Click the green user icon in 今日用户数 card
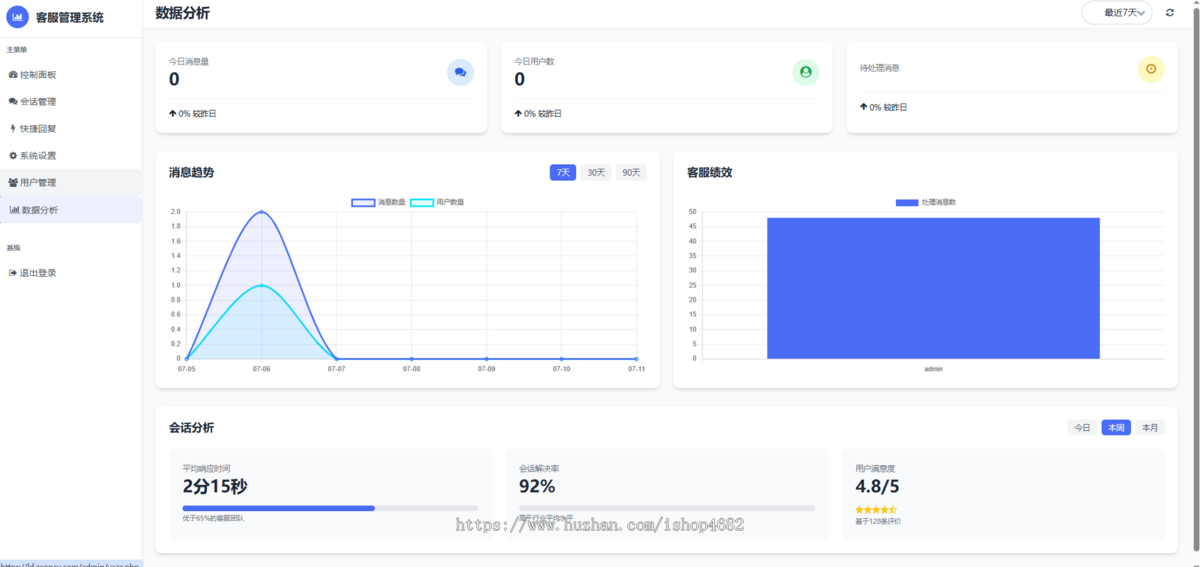Image resolution: width=1200 pixels, height=567 pixels. click(806, 72)
